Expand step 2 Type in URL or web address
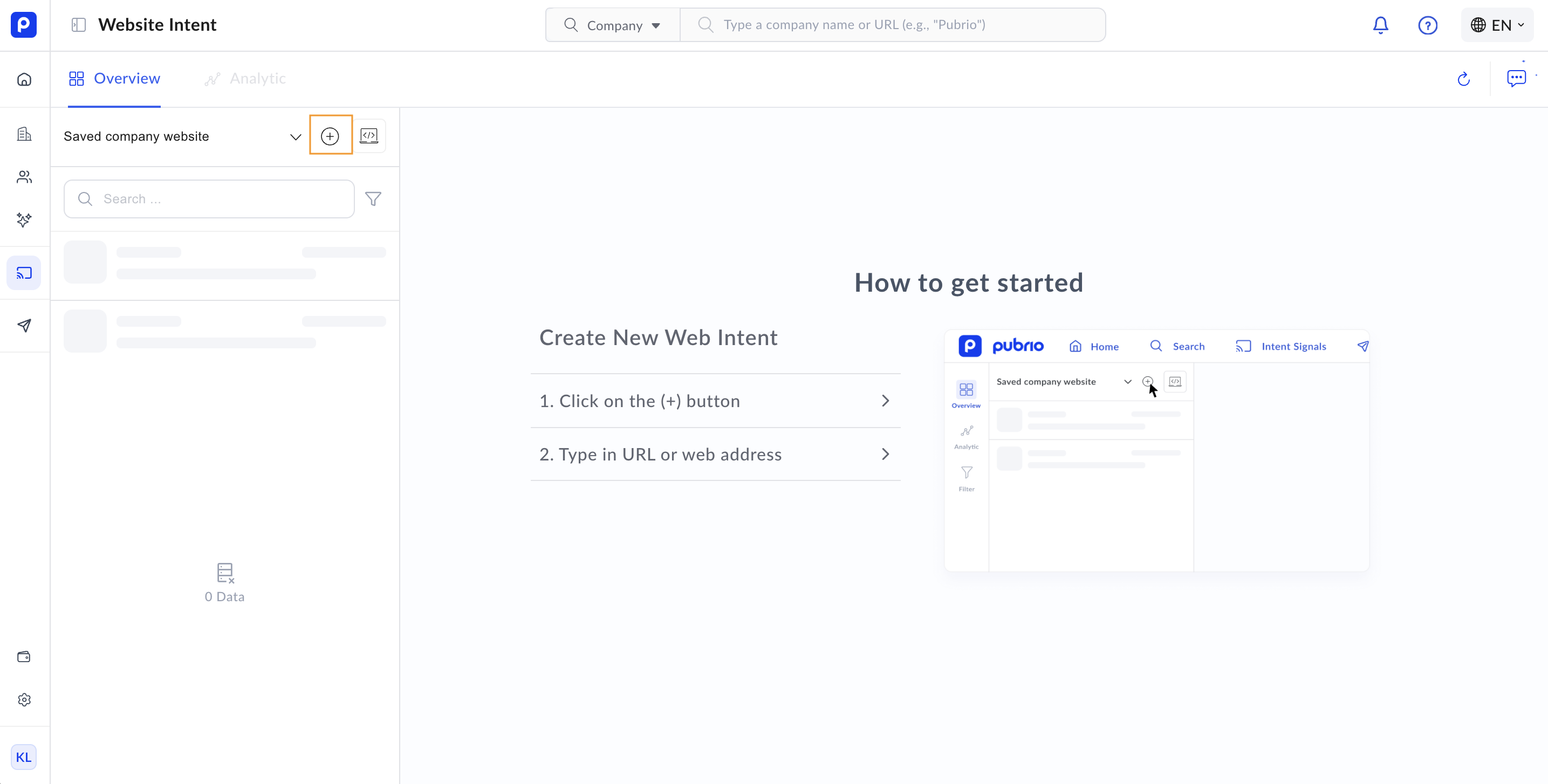Screen dimensions: 1548x784 click(x=715, y=454)
